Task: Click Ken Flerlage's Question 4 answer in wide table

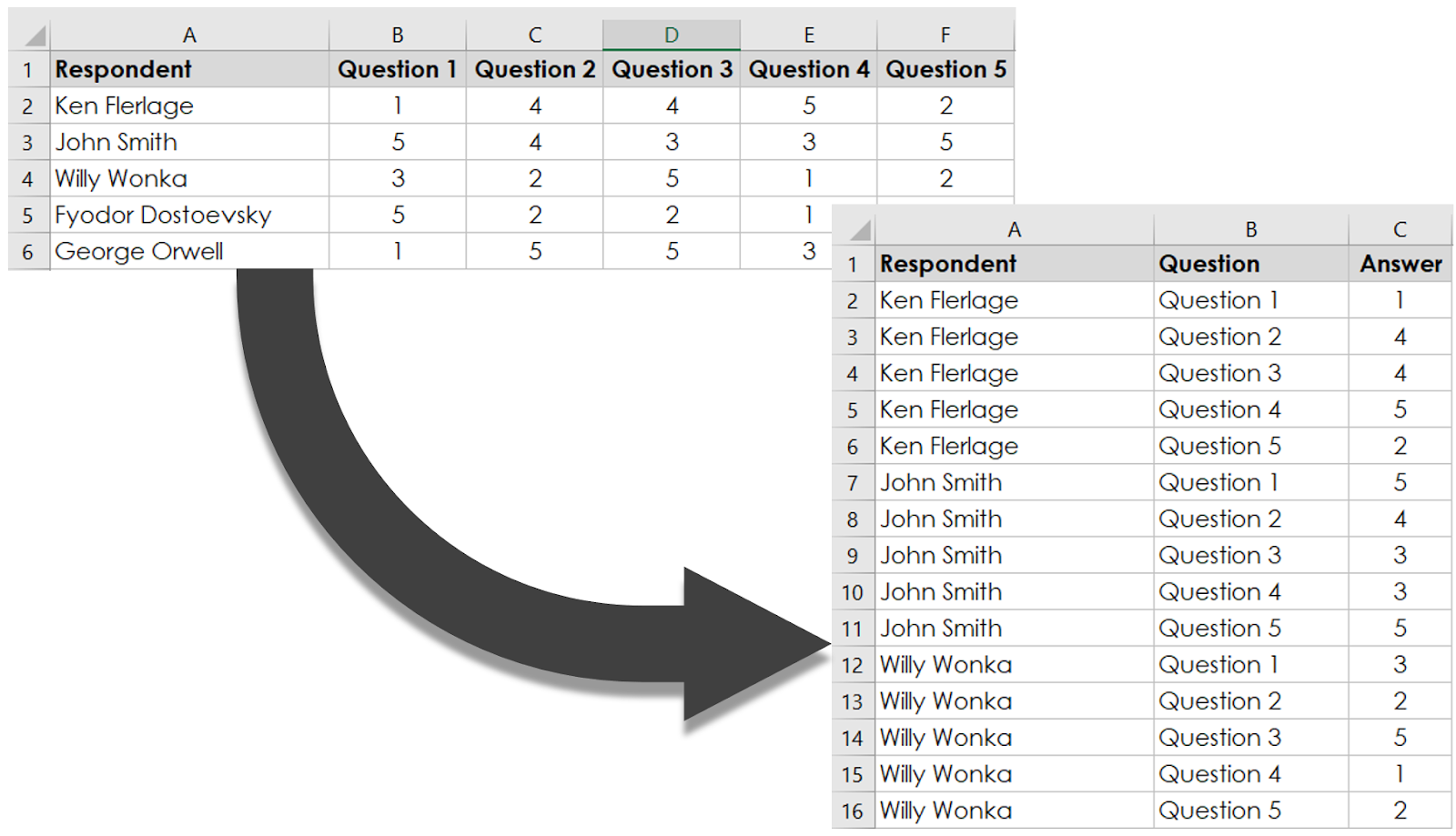Action: [809, 106]
